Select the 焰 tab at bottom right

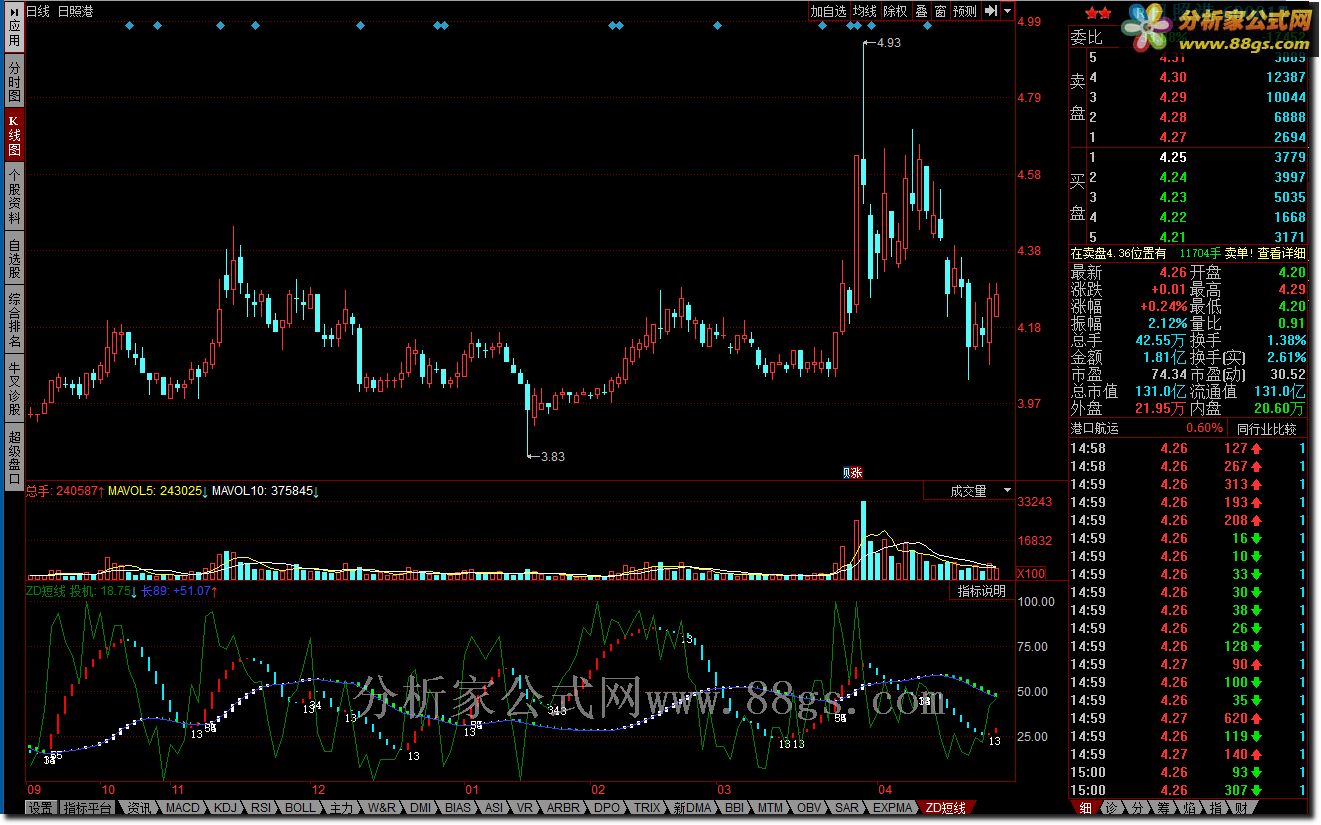tap(1189, 808)
